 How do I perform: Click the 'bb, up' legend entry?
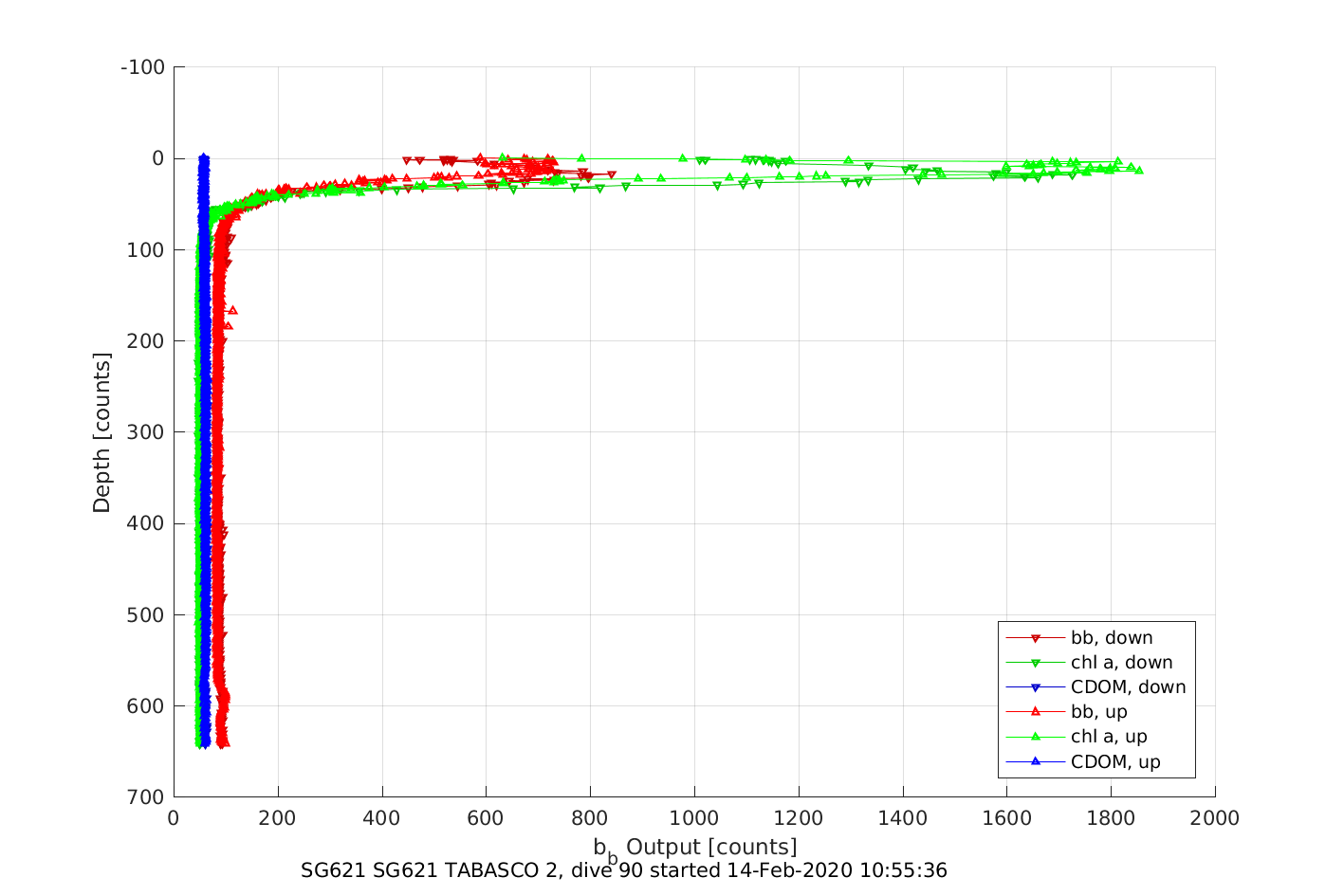point(1066,712)
